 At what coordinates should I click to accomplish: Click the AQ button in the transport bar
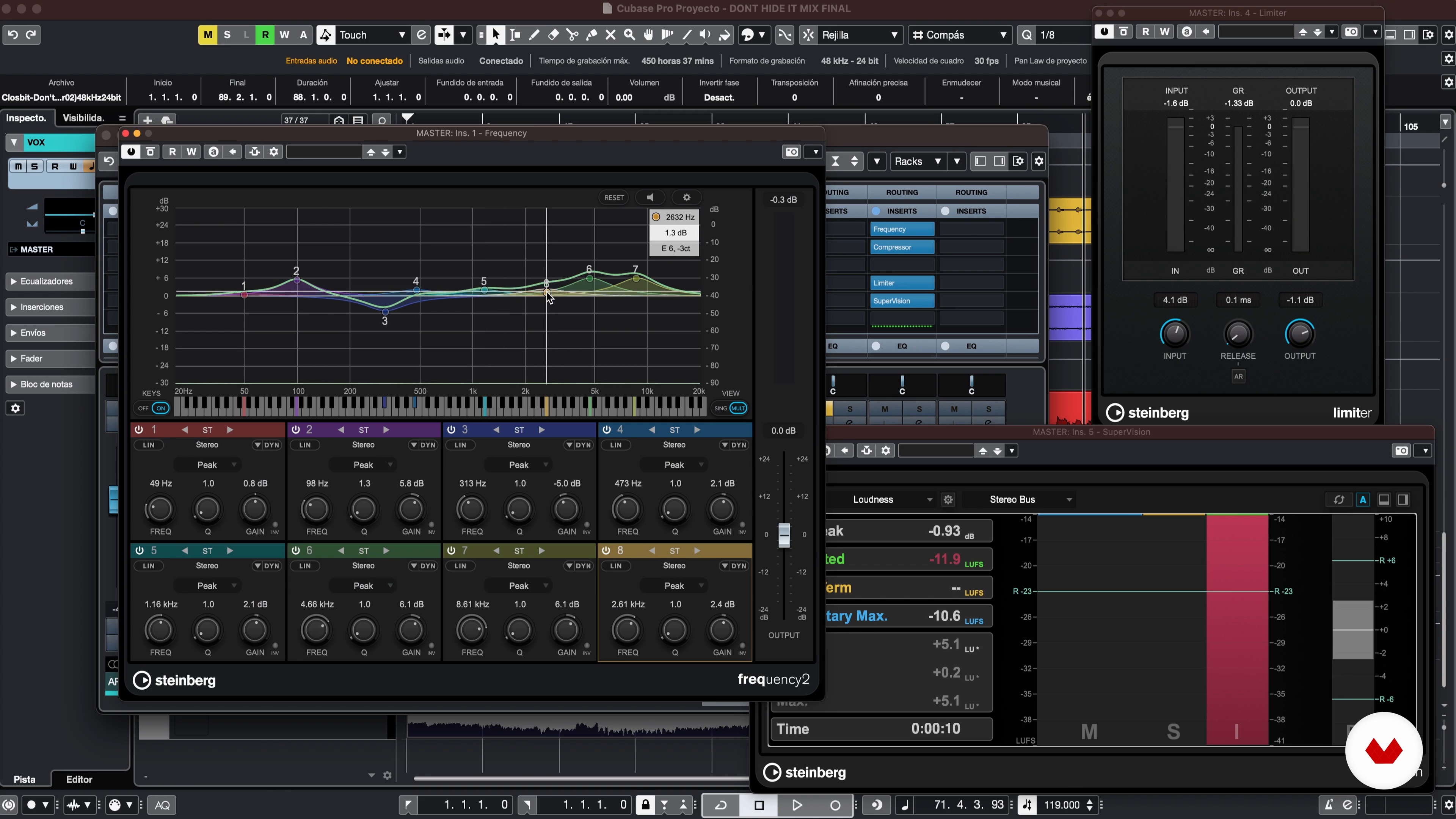coord(162,805)
